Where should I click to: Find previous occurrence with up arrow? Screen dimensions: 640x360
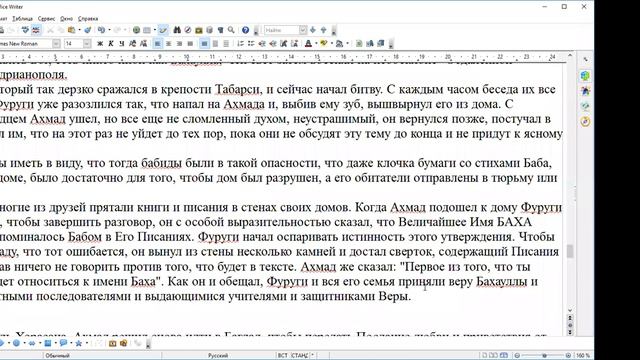tap(324, 30)
